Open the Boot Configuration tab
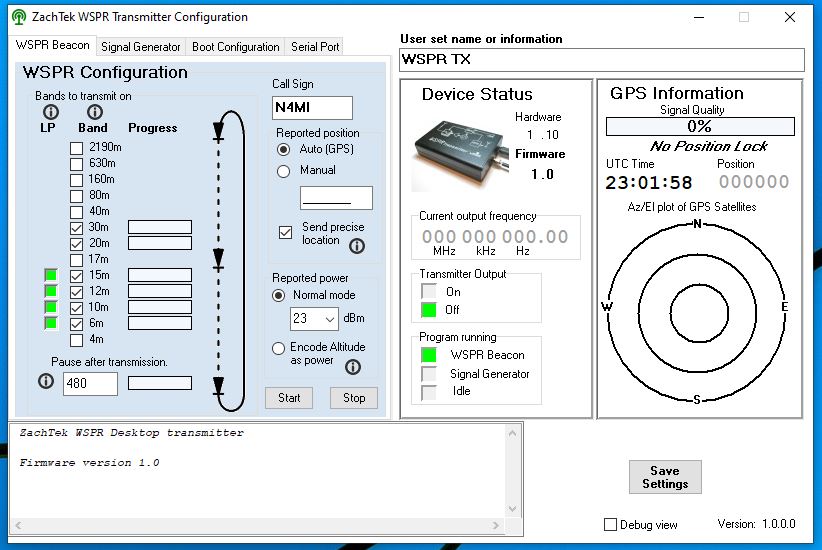Screen dimensions: 822x550 [235, 47]
